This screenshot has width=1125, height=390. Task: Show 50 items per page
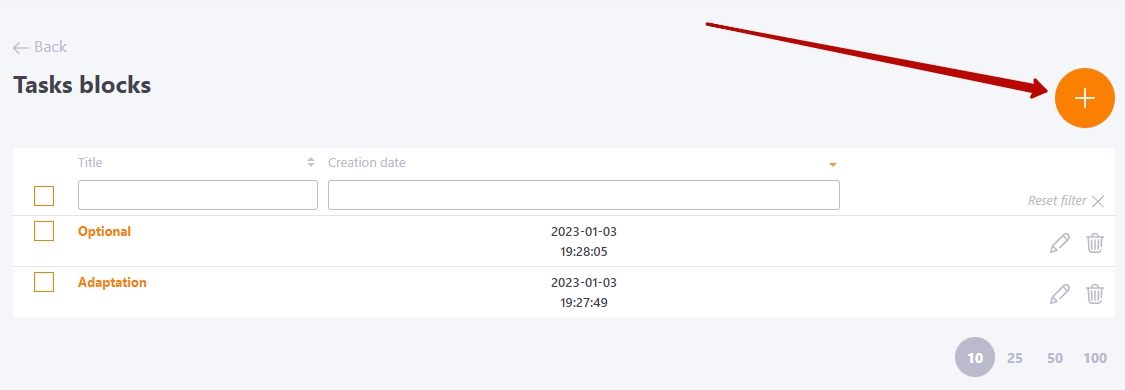1055,358
